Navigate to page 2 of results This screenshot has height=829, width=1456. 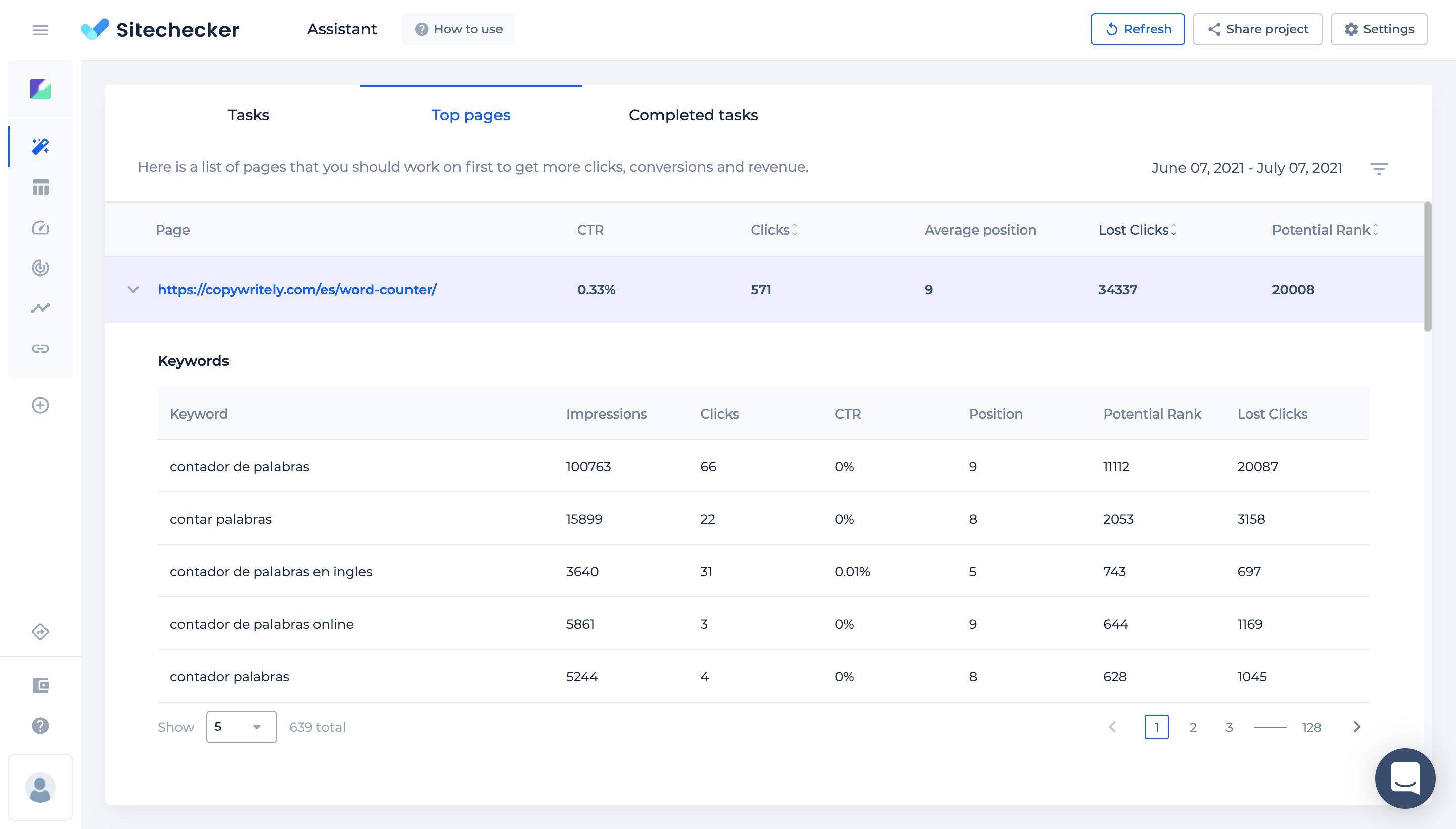[1192, 727]
